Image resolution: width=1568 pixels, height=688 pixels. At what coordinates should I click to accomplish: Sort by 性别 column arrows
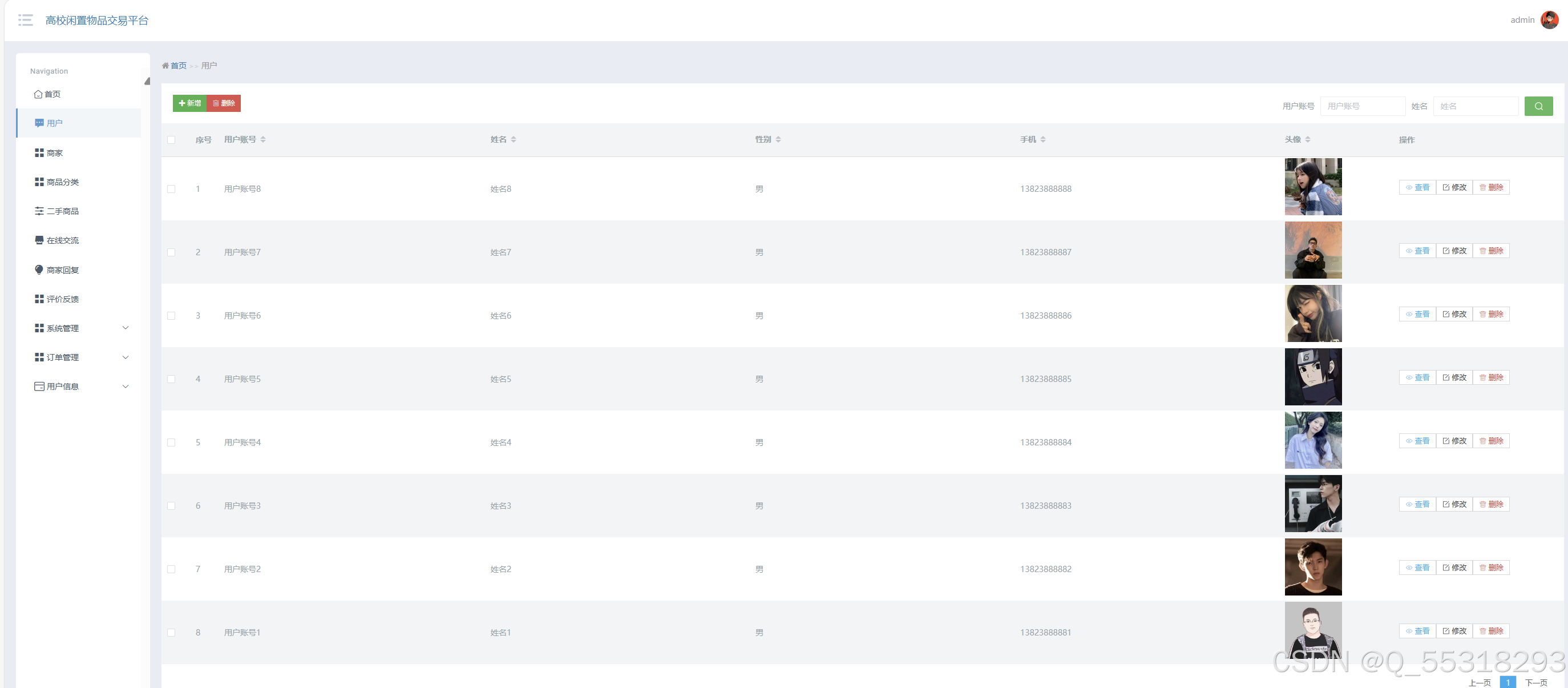click(x=778, y=139)
